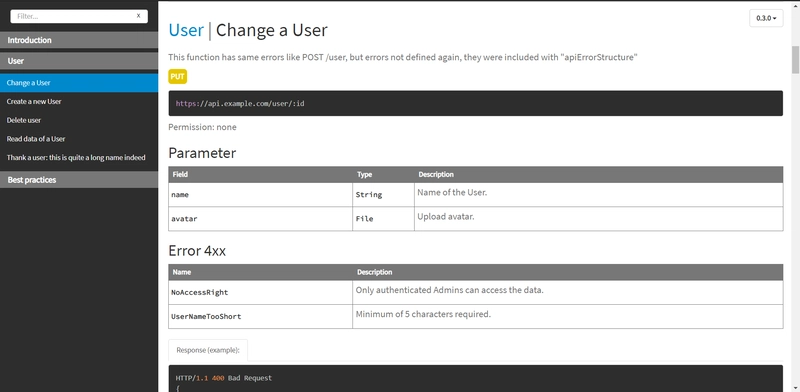This screenshot has height=392, width=800.
Task: Click the 'Permission: none' text
Action: 203,127
